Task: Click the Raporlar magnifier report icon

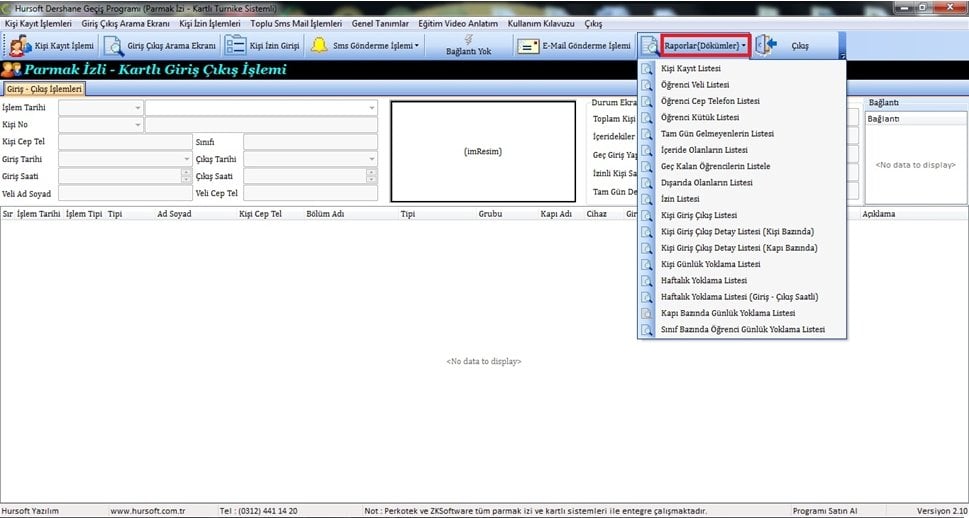Action: click(649, 46)
